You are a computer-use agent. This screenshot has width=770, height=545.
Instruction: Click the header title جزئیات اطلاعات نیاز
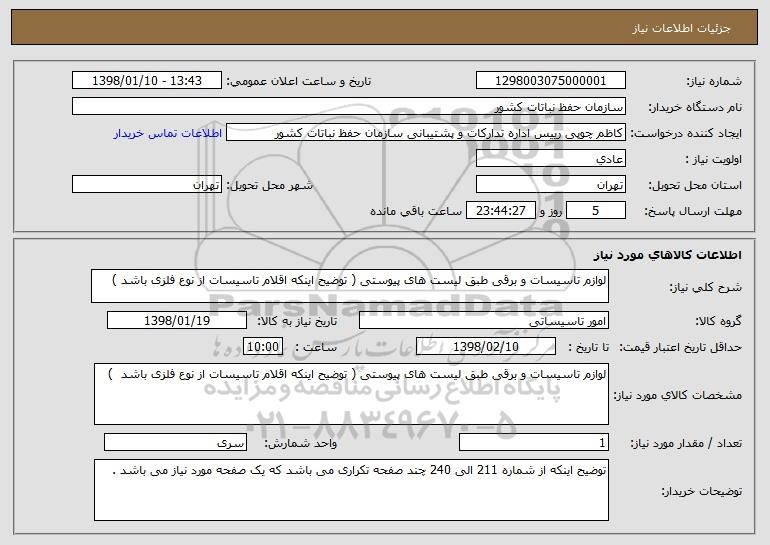(681, 28)
